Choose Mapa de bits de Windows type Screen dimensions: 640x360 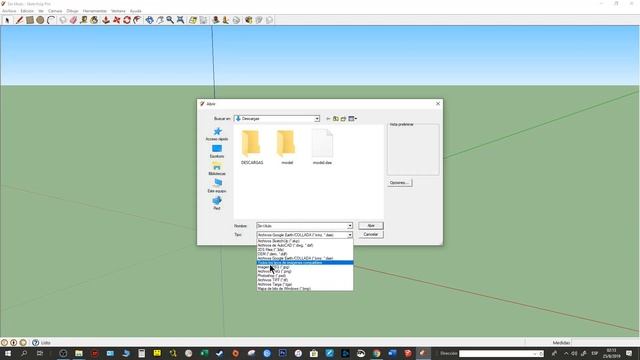click(305, 289)
